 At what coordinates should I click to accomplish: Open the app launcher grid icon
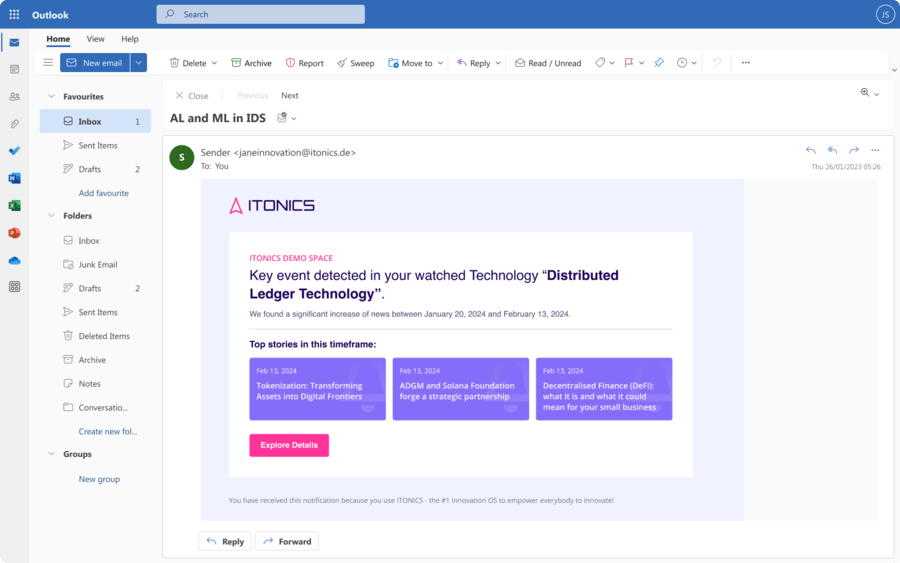coord(14,14)
